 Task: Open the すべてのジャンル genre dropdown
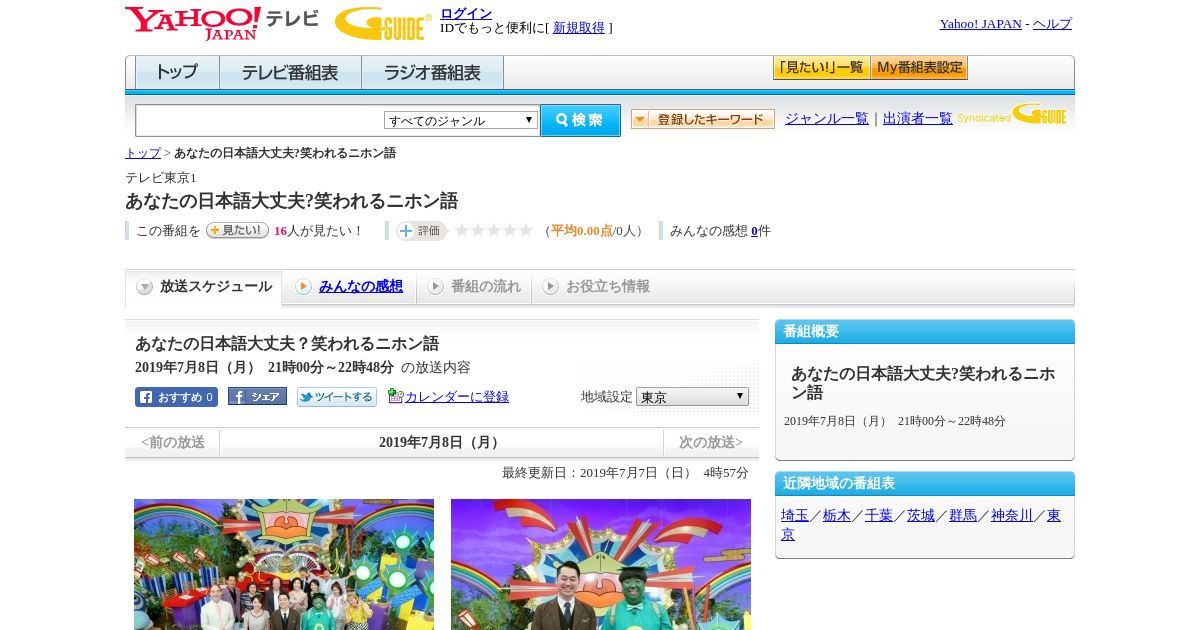click(461, 120)
